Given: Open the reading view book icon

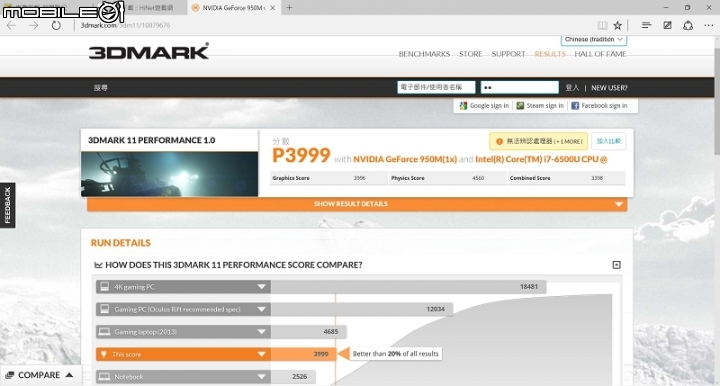Looking at the screenshot, I should click(602, 25).
